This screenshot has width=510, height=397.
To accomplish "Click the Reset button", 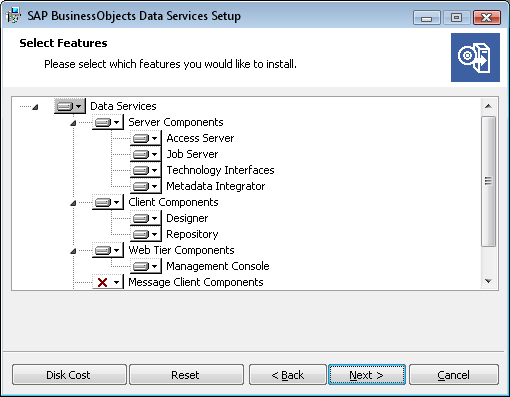I will pos(186,375).
